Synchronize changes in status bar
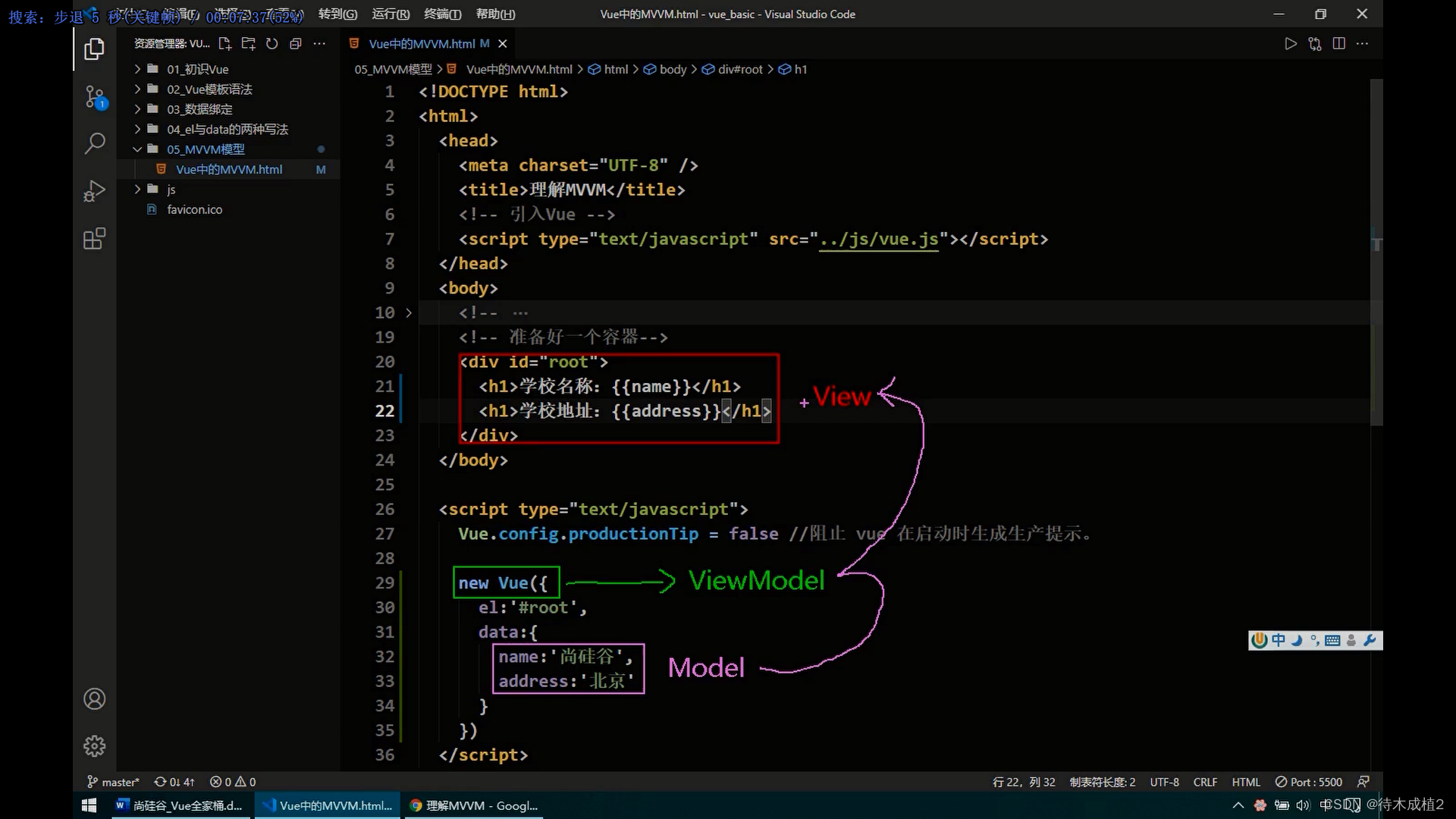1456x819 pixels. coord(174,782)
